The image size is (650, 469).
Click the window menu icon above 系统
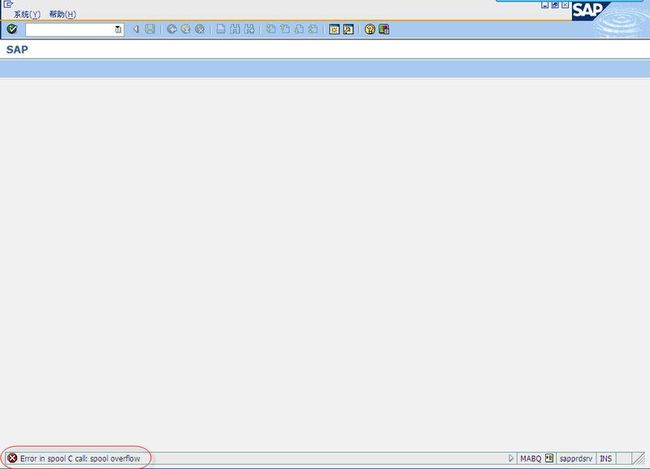pos(8,4)
